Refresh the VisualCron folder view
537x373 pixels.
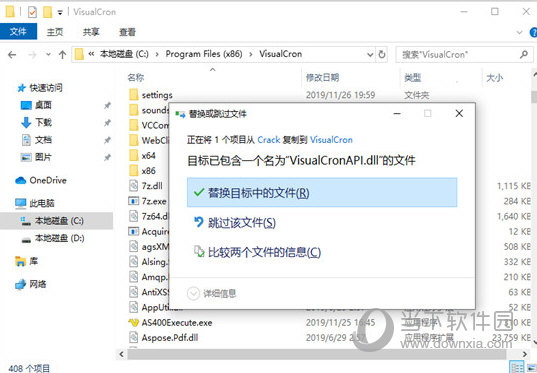(382, 54)
